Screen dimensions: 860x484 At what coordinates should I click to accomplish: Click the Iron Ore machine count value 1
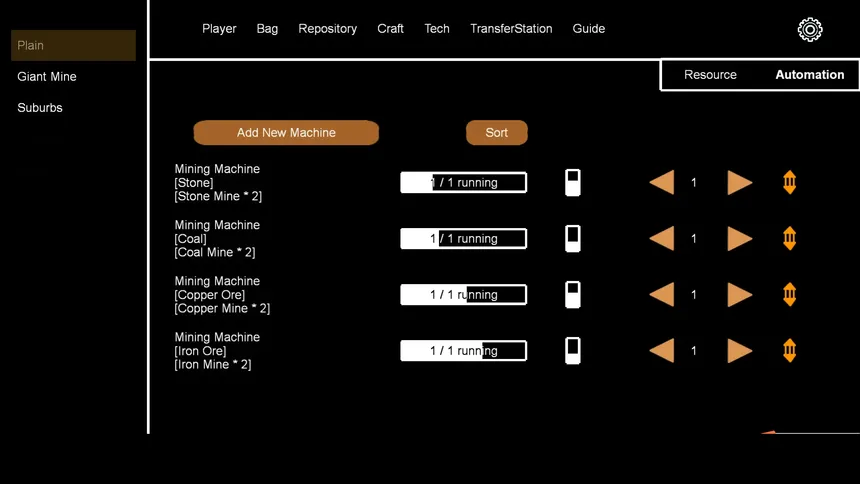pyautogui.click(x=694, y=351)
